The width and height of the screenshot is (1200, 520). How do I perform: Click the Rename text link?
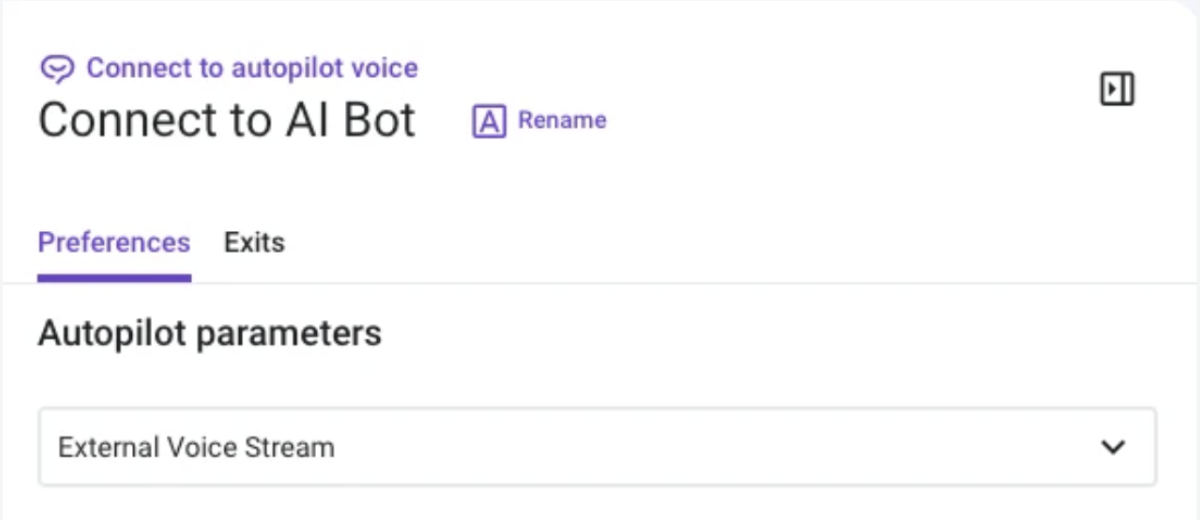click(x=562, y=121)
